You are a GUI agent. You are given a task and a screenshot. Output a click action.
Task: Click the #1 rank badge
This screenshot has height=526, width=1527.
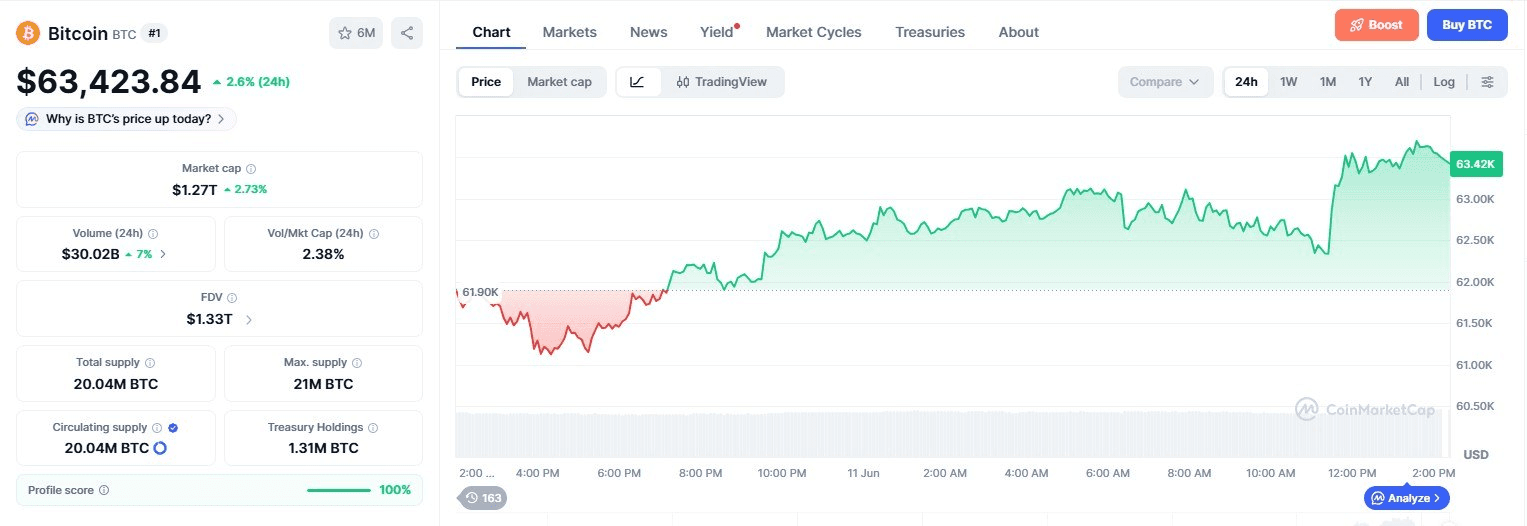tap(154, 33)
